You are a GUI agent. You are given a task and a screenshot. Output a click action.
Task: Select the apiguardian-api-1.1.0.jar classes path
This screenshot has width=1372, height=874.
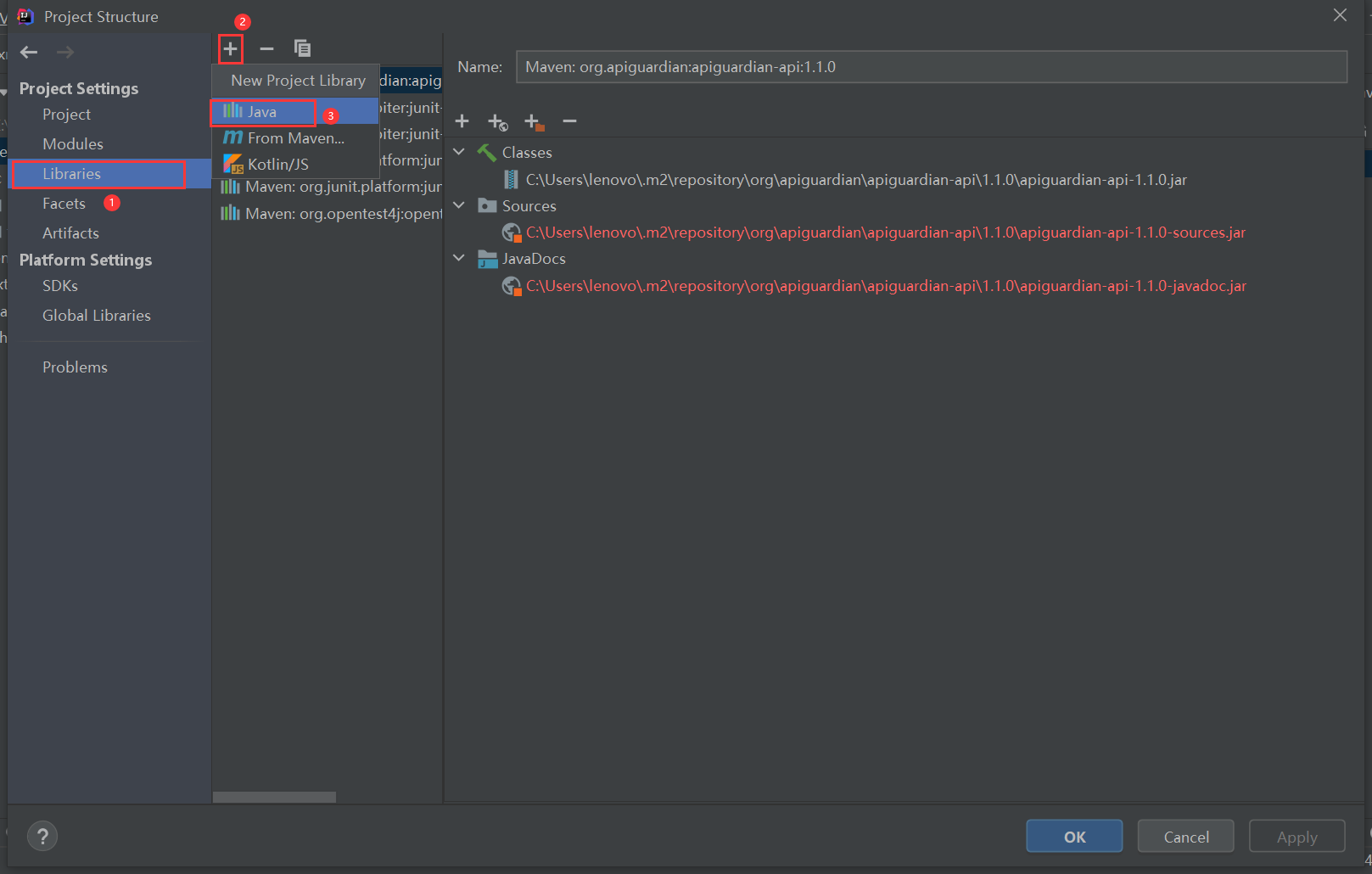[856, 180]
